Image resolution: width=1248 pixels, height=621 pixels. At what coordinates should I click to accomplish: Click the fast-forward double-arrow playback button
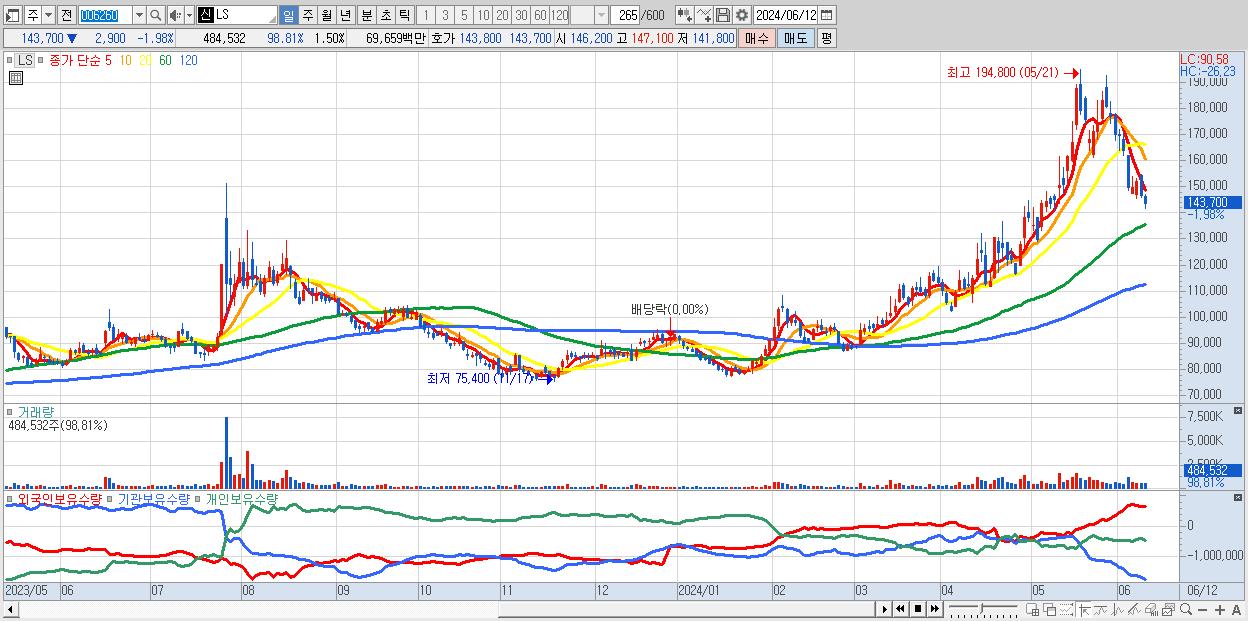(x=934, y=609)
